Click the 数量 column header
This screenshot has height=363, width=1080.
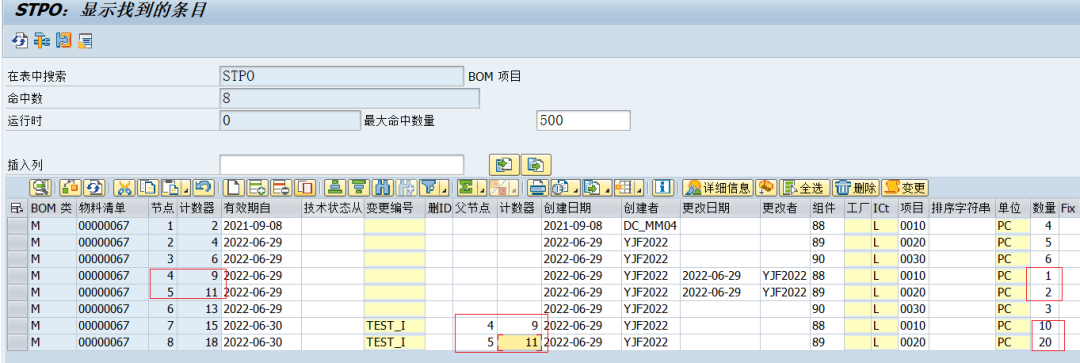click(x=1044, y=207)
